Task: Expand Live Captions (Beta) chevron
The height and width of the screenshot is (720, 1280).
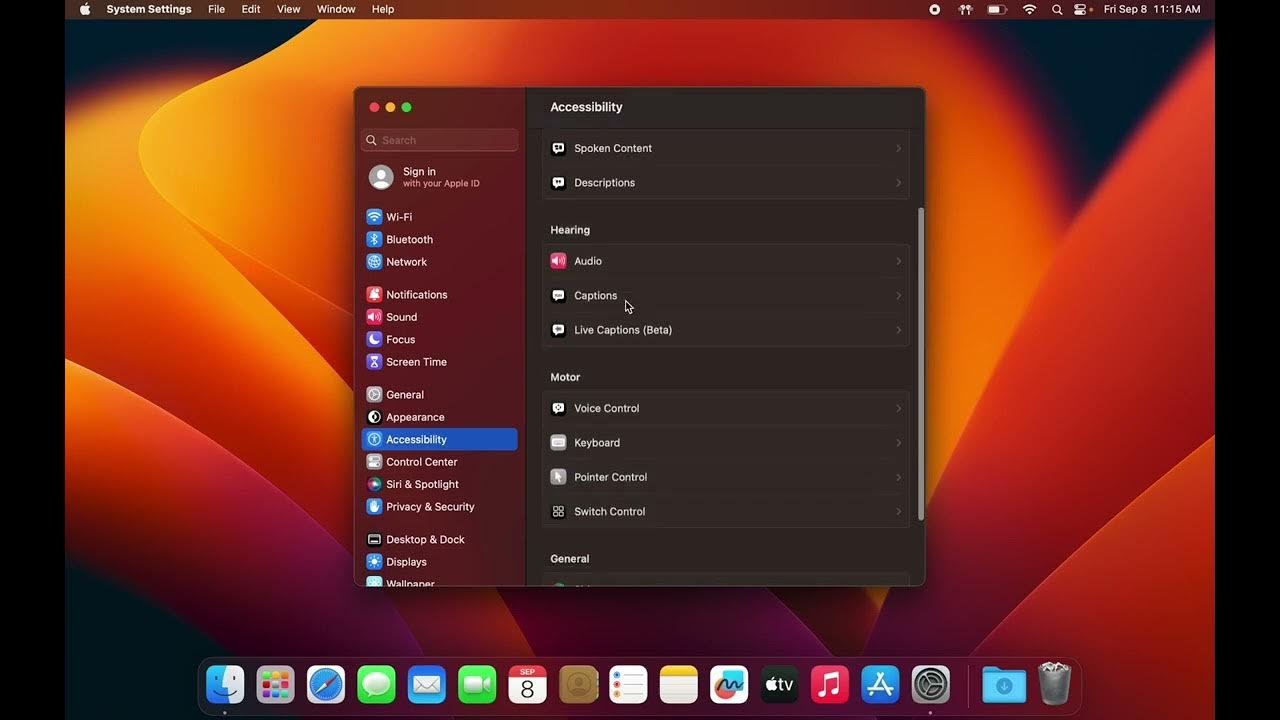Action: point(898,330)
